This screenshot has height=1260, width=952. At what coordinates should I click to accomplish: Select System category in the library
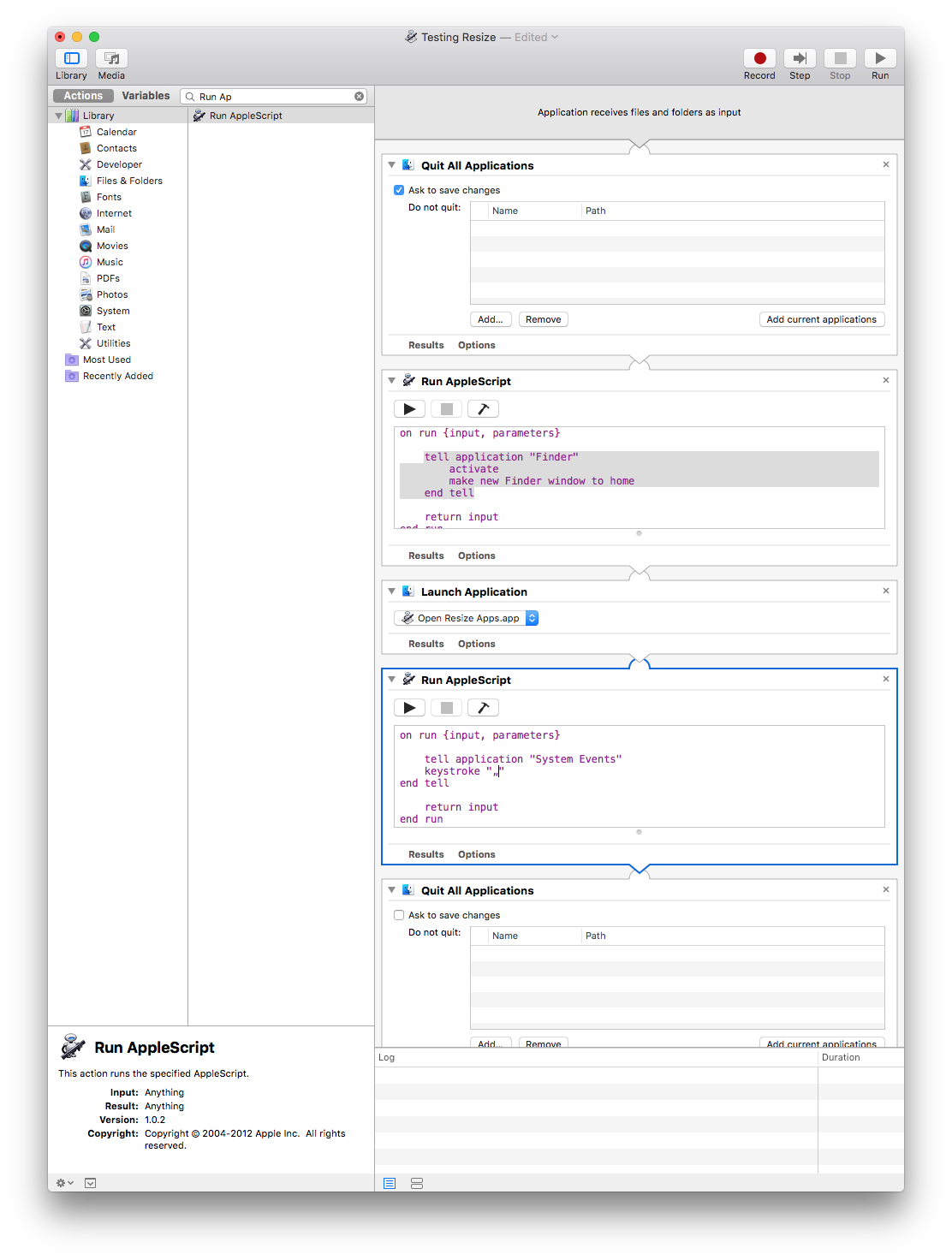pyautogui.click(x=113, y=311)
